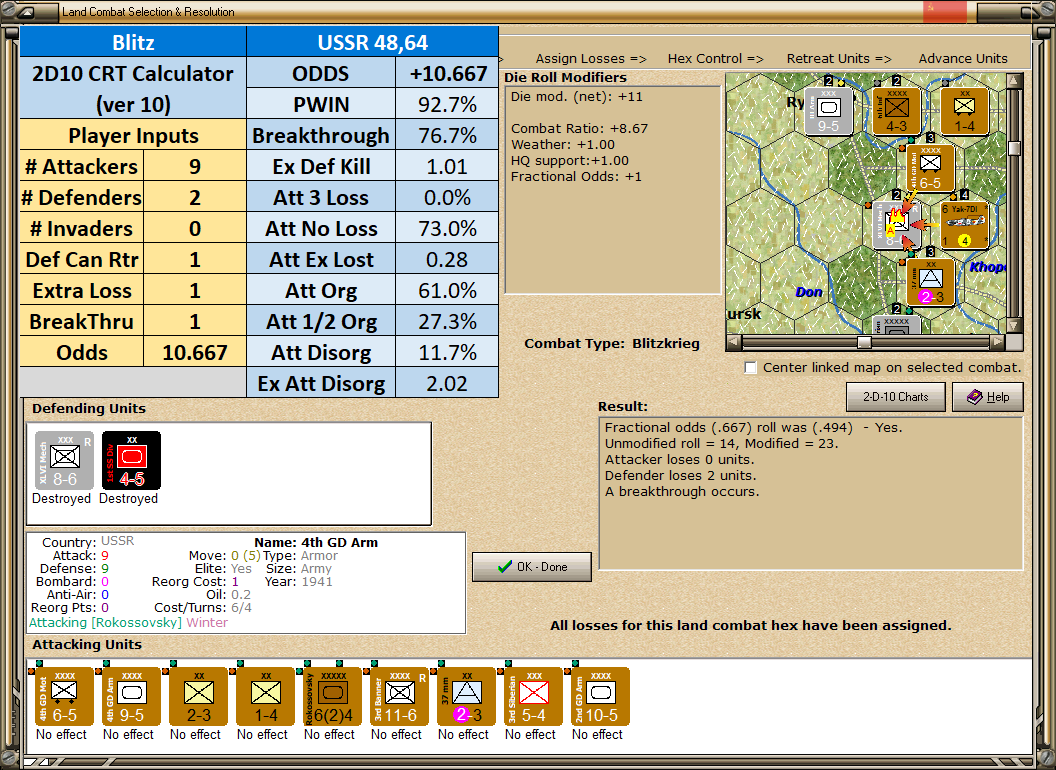Click the Breakthrough 76.7% cell

point(447,135)
